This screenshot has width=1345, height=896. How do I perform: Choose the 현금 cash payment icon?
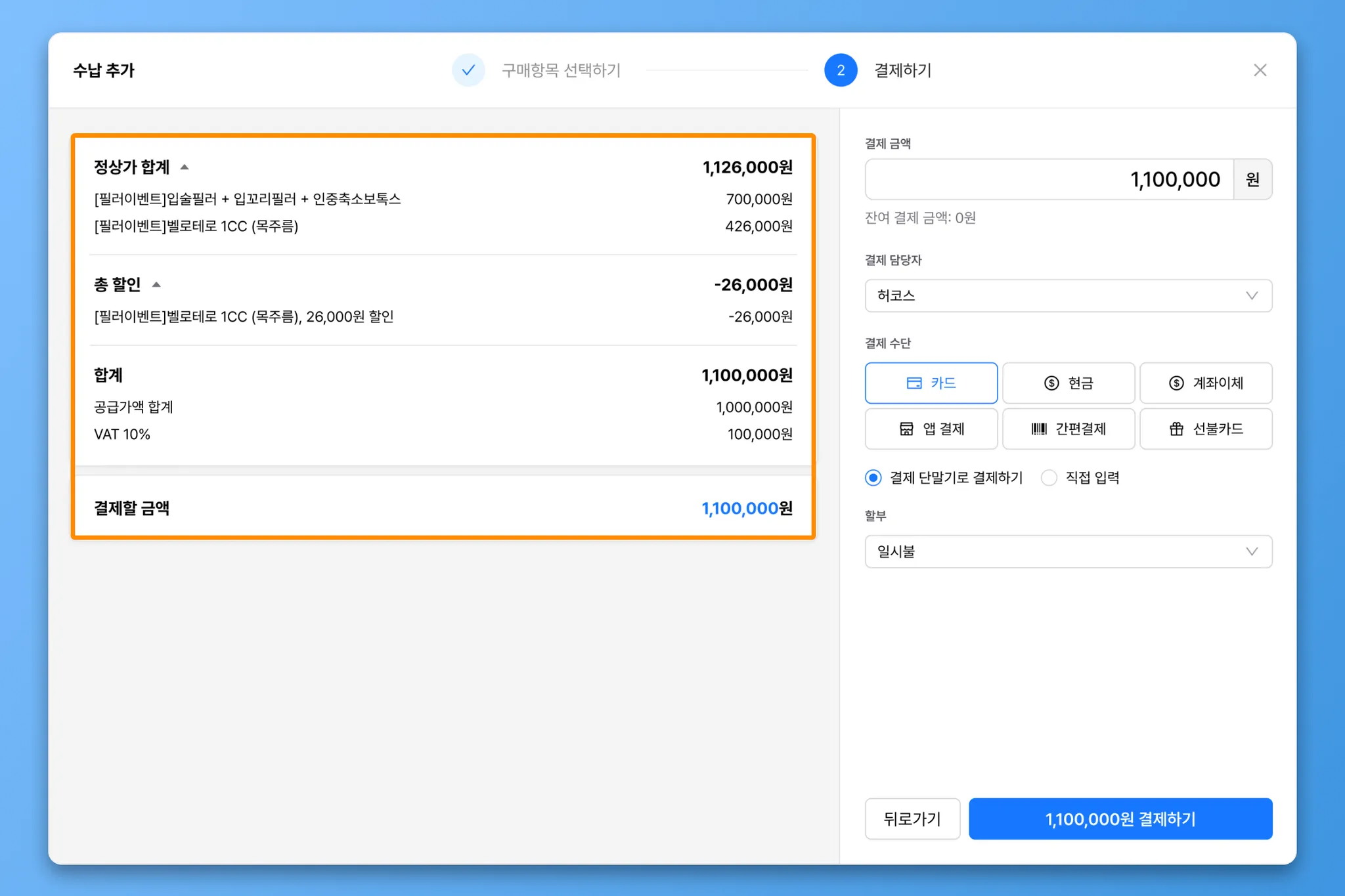[x=1051, y=383]
